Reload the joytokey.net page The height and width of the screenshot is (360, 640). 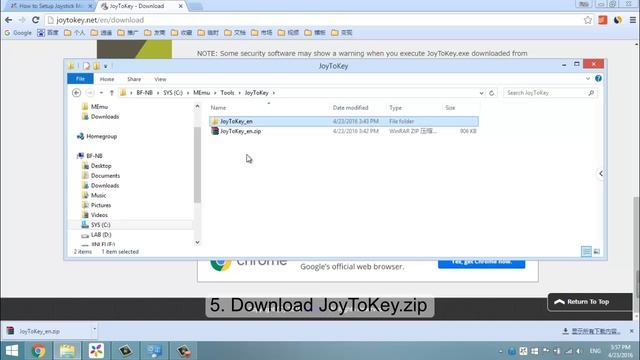point(36,20)
